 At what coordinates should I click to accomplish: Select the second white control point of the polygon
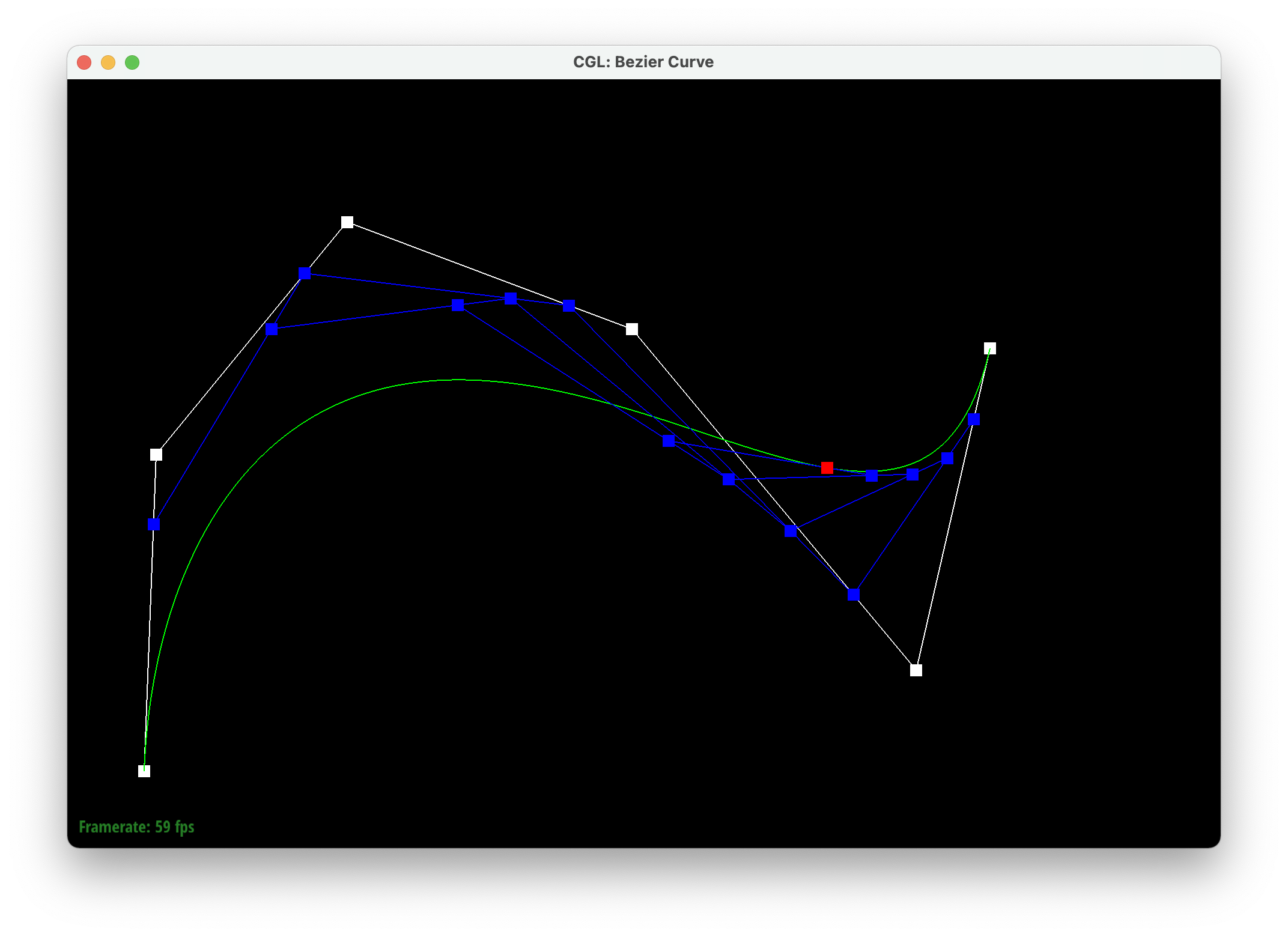[x=156, y=455]
